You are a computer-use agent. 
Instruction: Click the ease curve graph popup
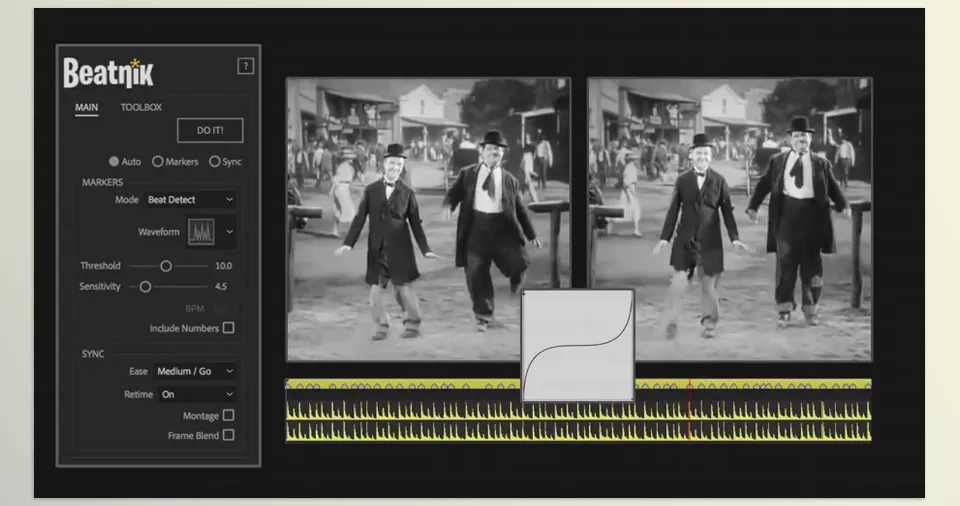pyautogui.click(x=577, y=346)
